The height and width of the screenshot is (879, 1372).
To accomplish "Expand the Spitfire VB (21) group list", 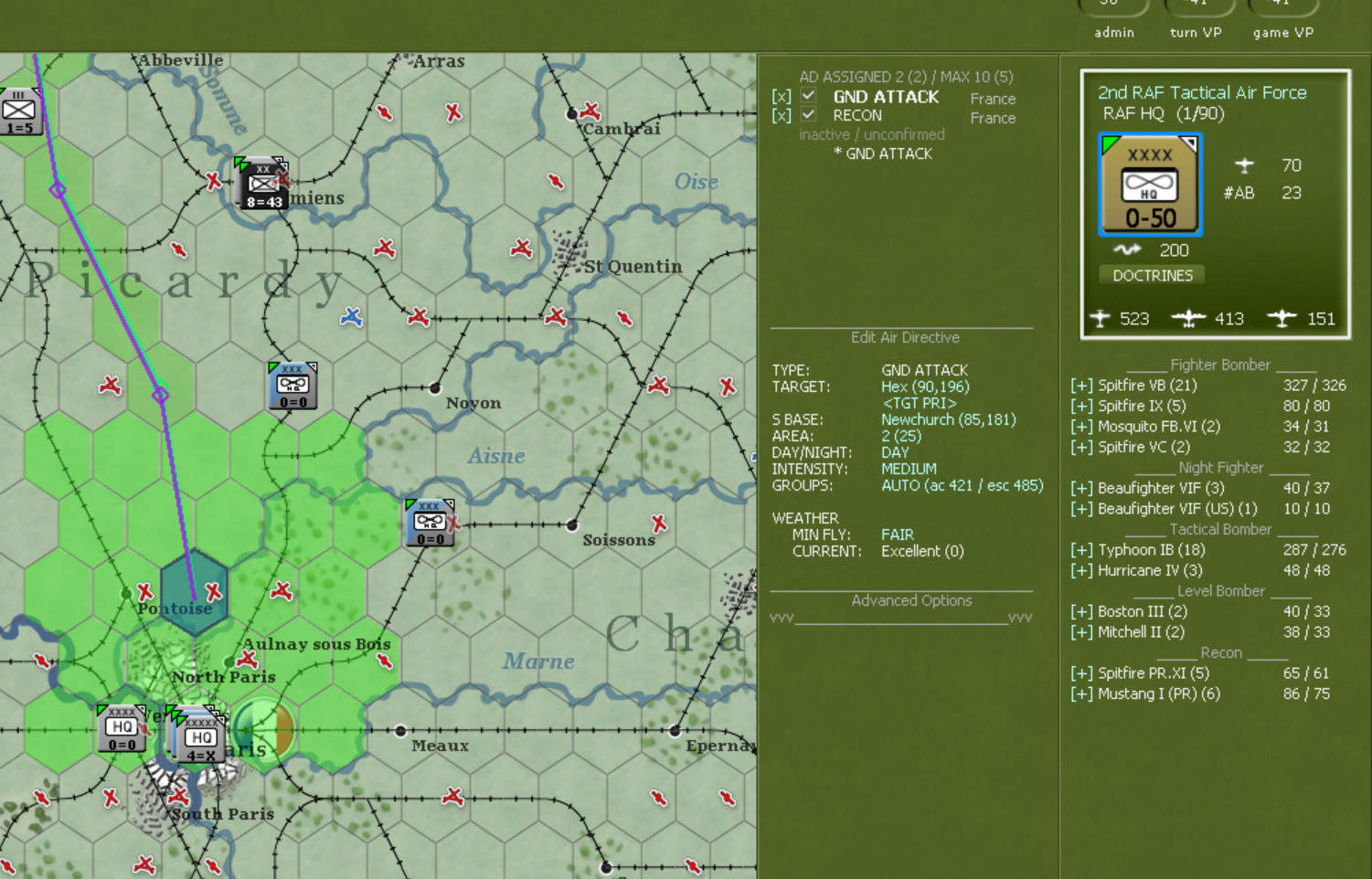I will [1081, 386].
